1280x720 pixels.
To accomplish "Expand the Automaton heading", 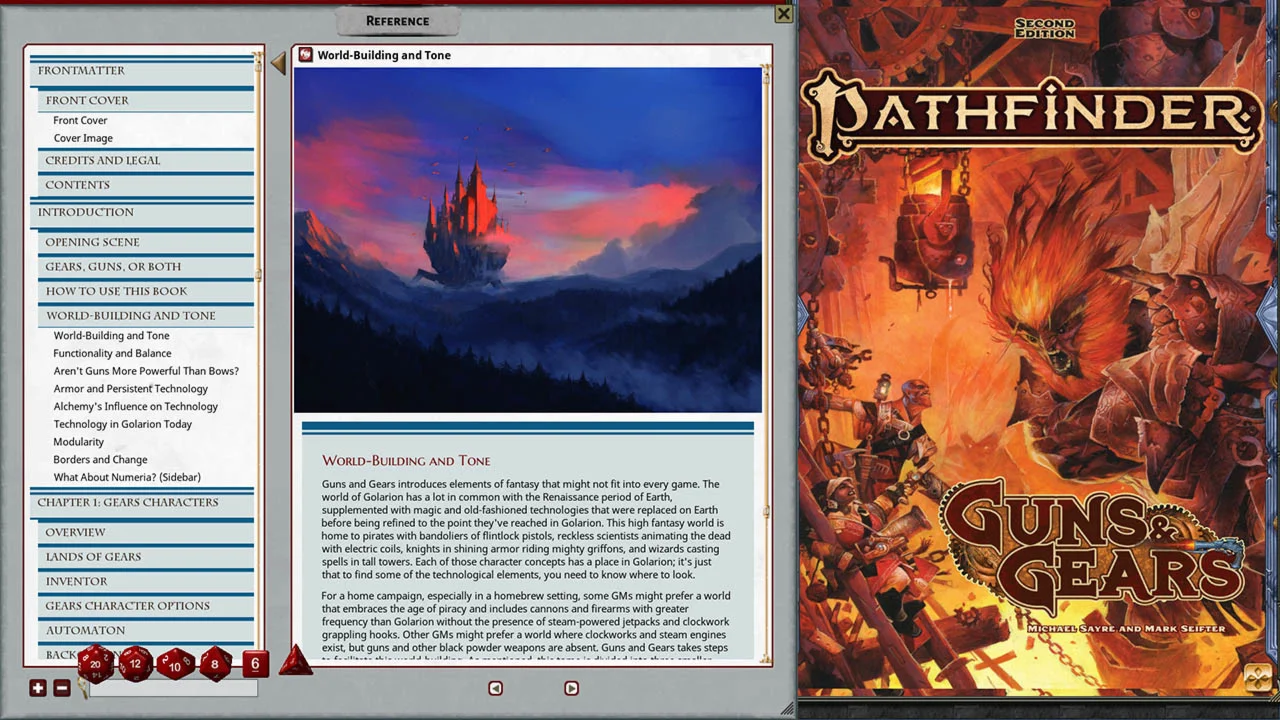I will 146,631.
